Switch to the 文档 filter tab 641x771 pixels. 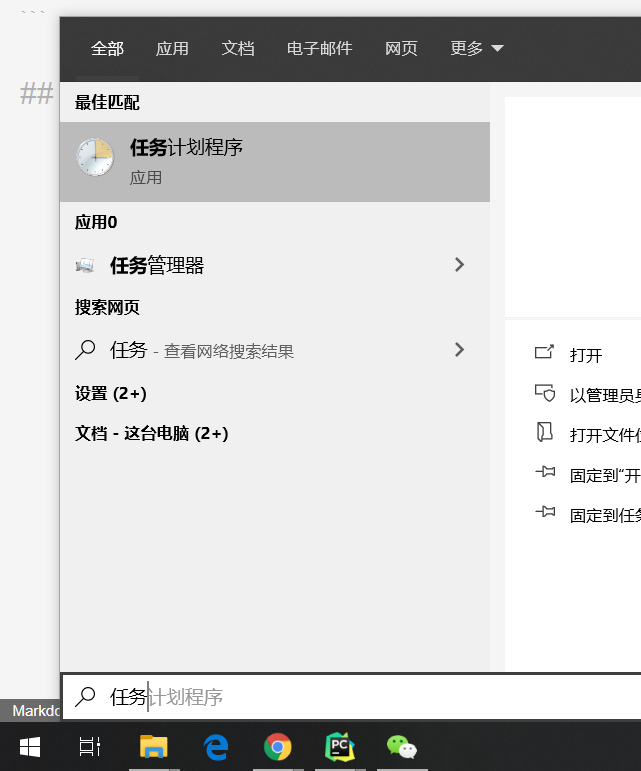click(238, 49)
